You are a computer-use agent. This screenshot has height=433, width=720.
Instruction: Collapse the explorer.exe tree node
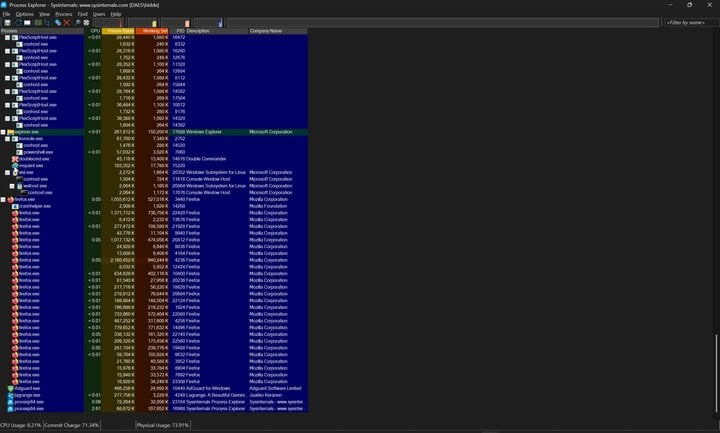[3, 132]
